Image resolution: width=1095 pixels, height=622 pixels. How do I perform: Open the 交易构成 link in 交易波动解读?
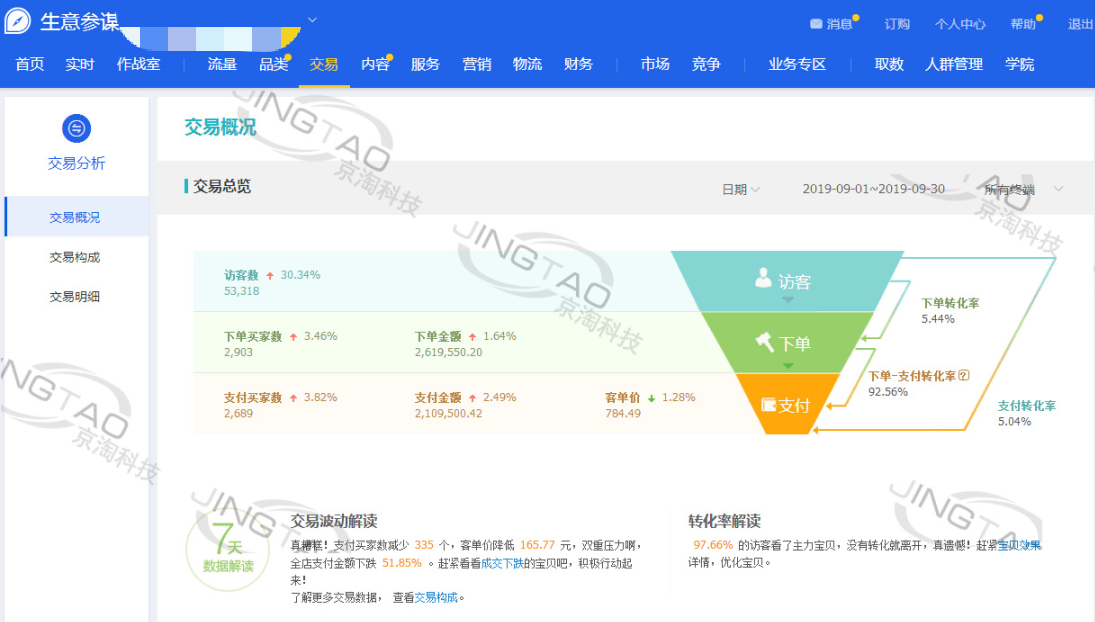tap(436, 597)
